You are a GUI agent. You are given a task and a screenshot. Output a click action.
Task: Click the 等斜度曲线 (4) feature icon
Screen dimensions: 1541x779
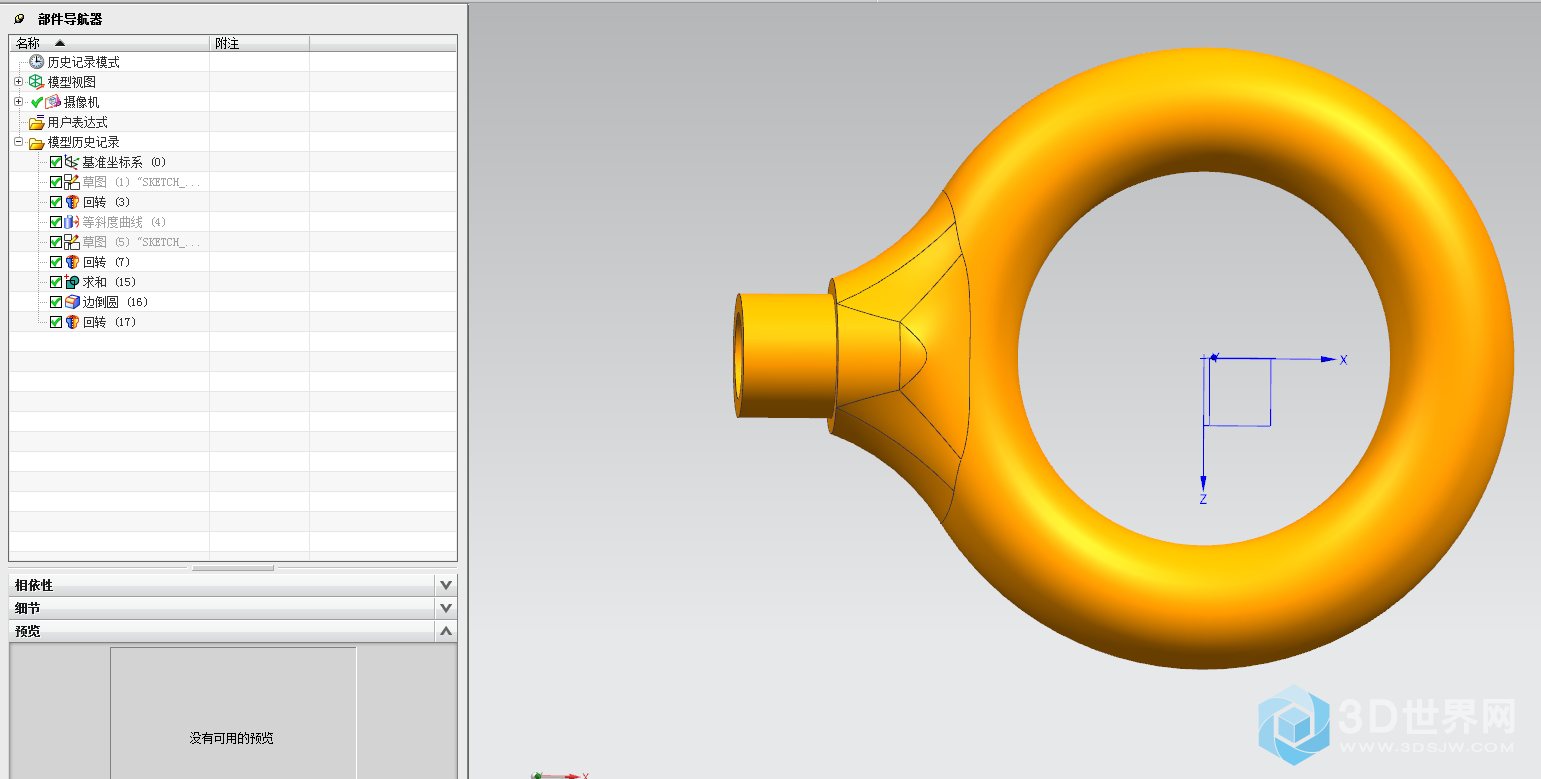click(x=72, y=222)
